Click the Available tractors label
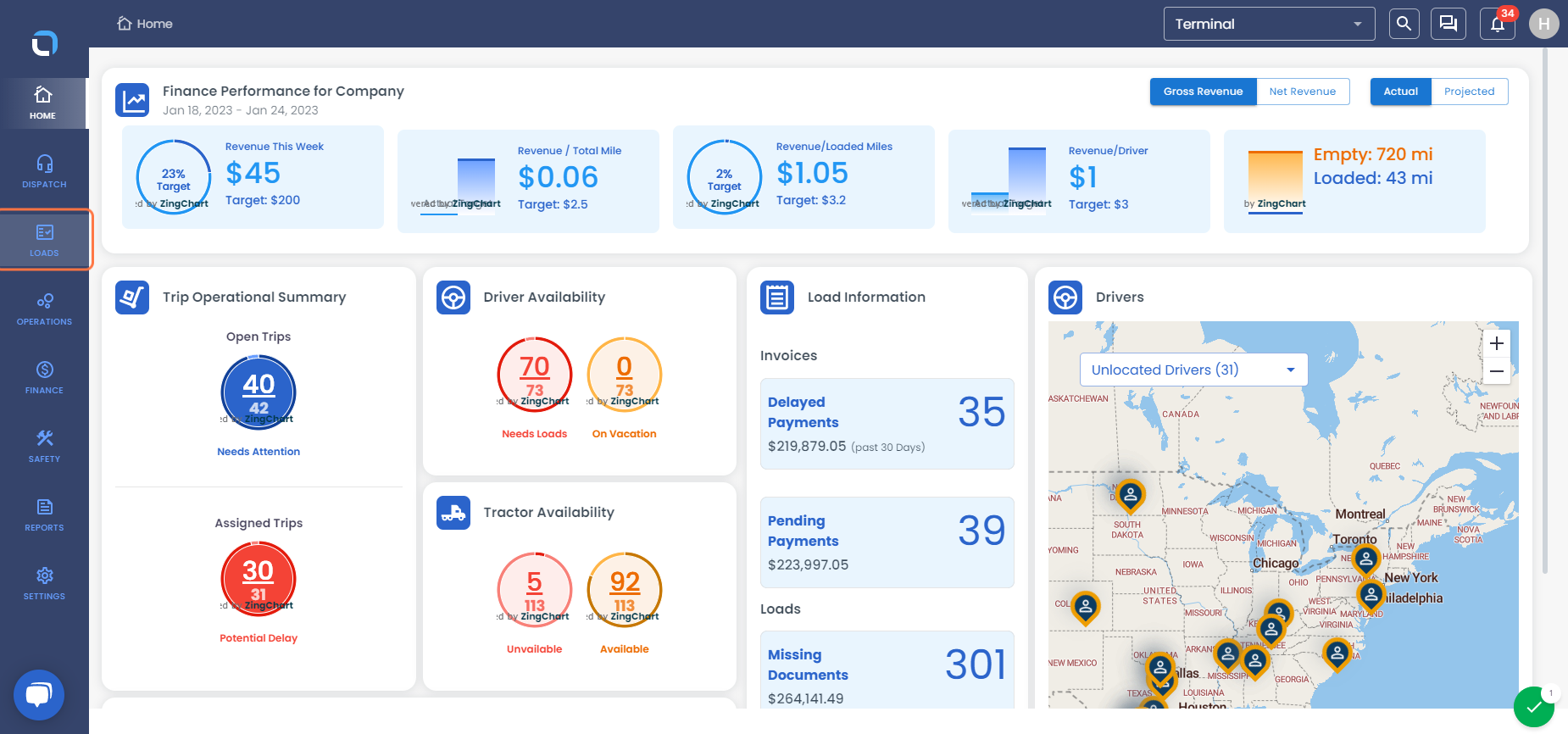Screen dimensions: 1568x734 pyautogui.click(x=624, y=649)
